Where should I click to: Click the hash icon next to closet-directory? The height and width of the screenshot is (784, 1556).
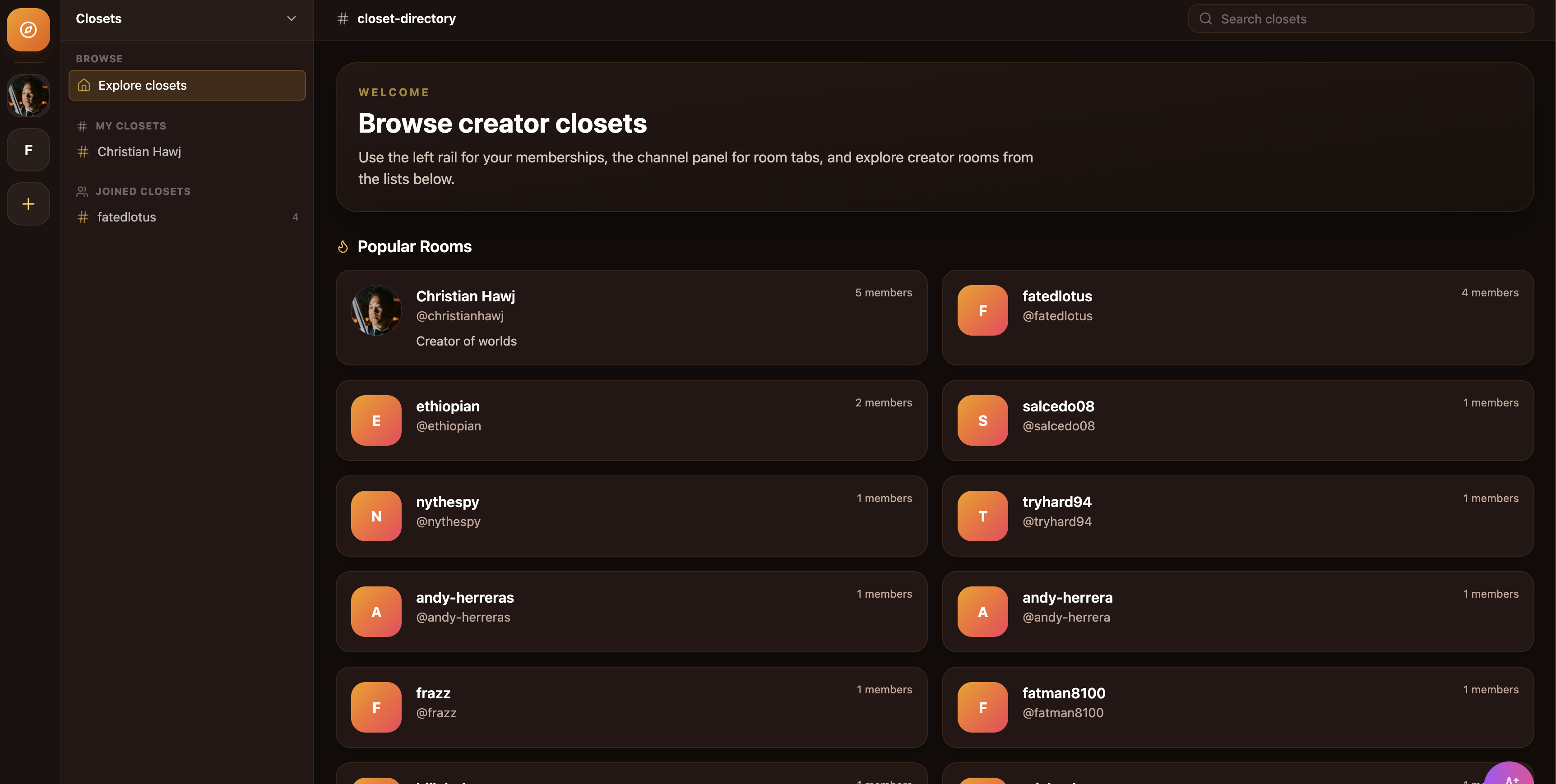[x=343, y=19]
